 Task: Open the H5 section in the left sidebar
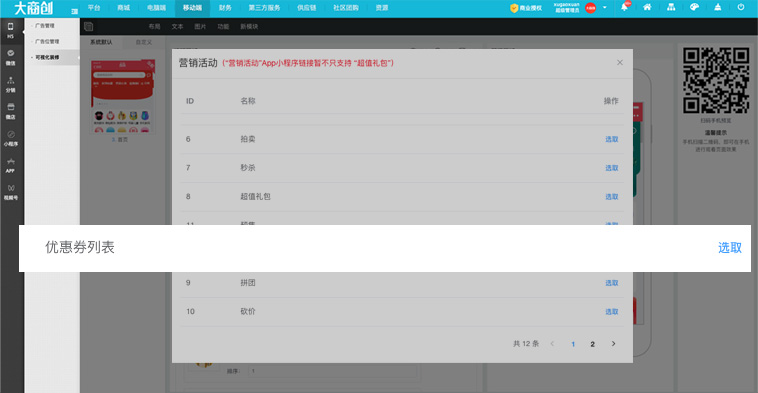[10, 30]
